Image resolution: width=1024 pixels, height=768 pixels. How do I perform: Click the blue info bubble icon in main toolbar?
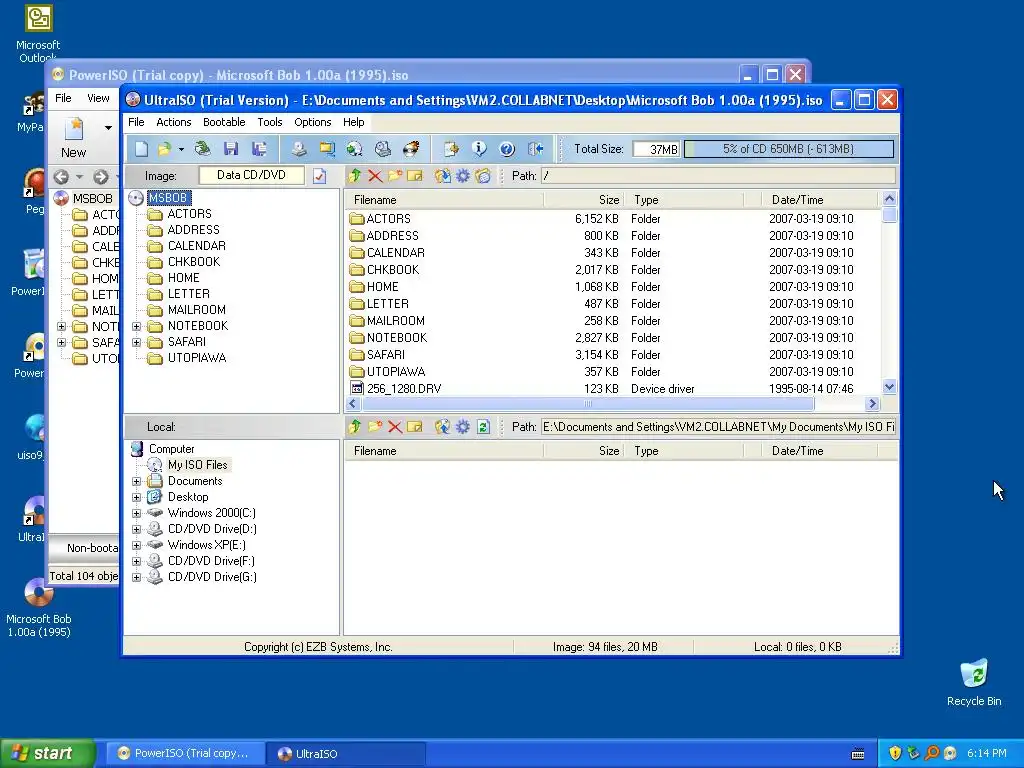[x=479, y=149]
